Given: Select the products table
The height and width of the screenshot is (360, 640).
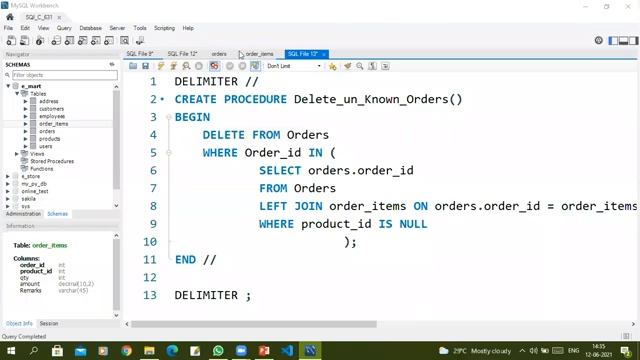Looking at the screenshot, I should (49, 139).
